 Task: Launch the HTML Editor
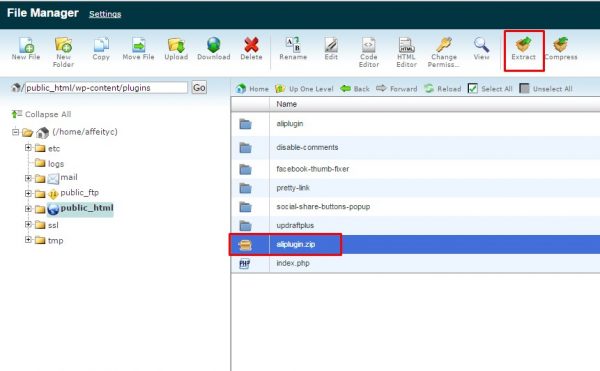pyautogui.click(x=406, y=52)
